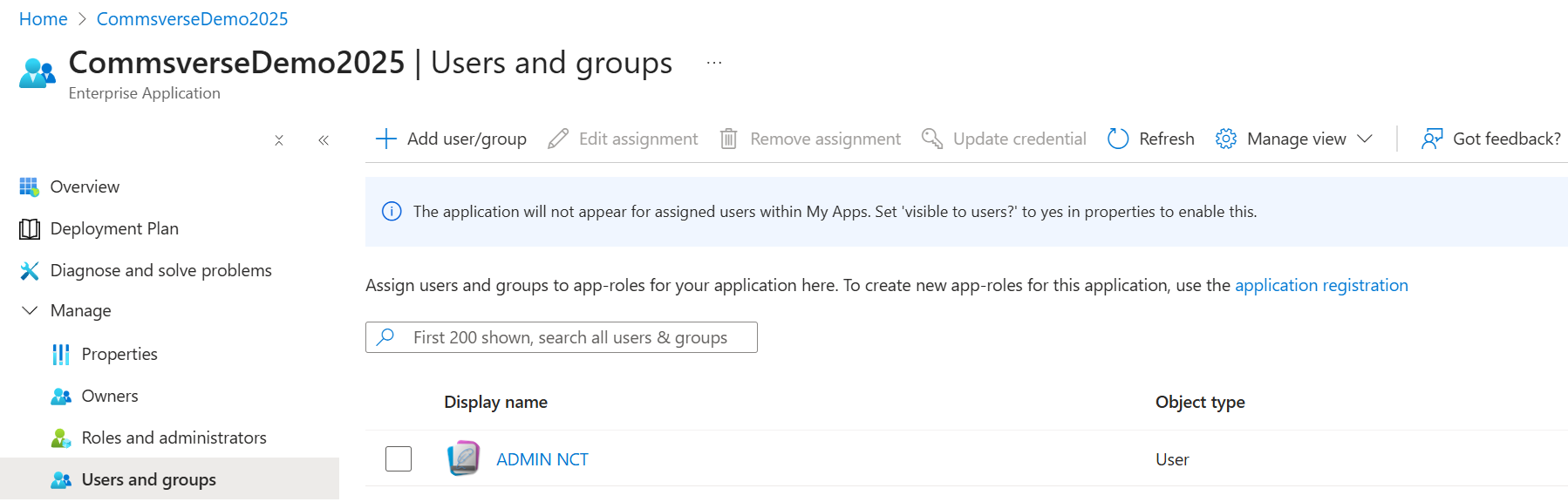Select Users and groups in sidebar

point(149,479)
